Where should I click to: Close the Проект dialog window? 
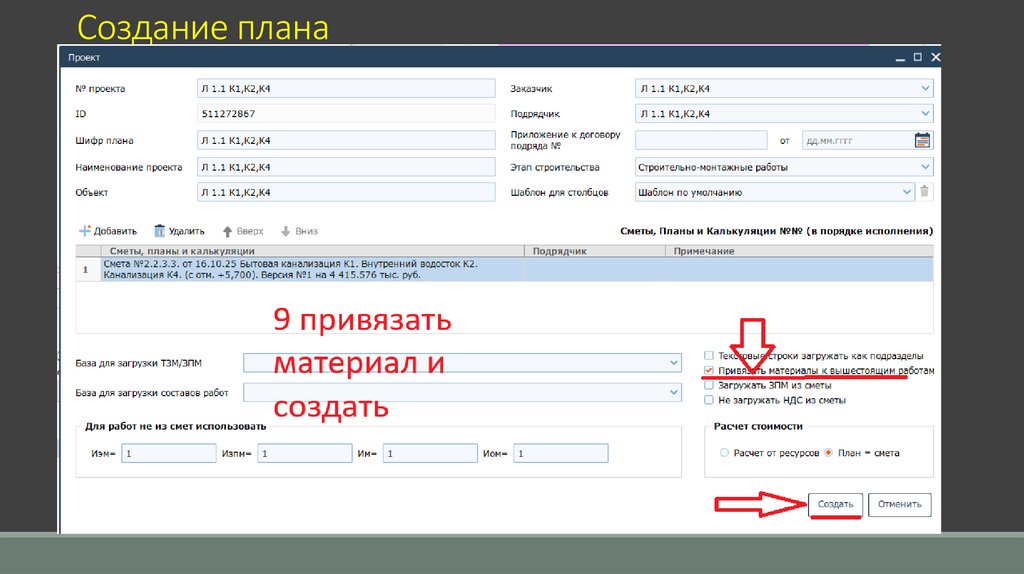[x=935, y=57]
